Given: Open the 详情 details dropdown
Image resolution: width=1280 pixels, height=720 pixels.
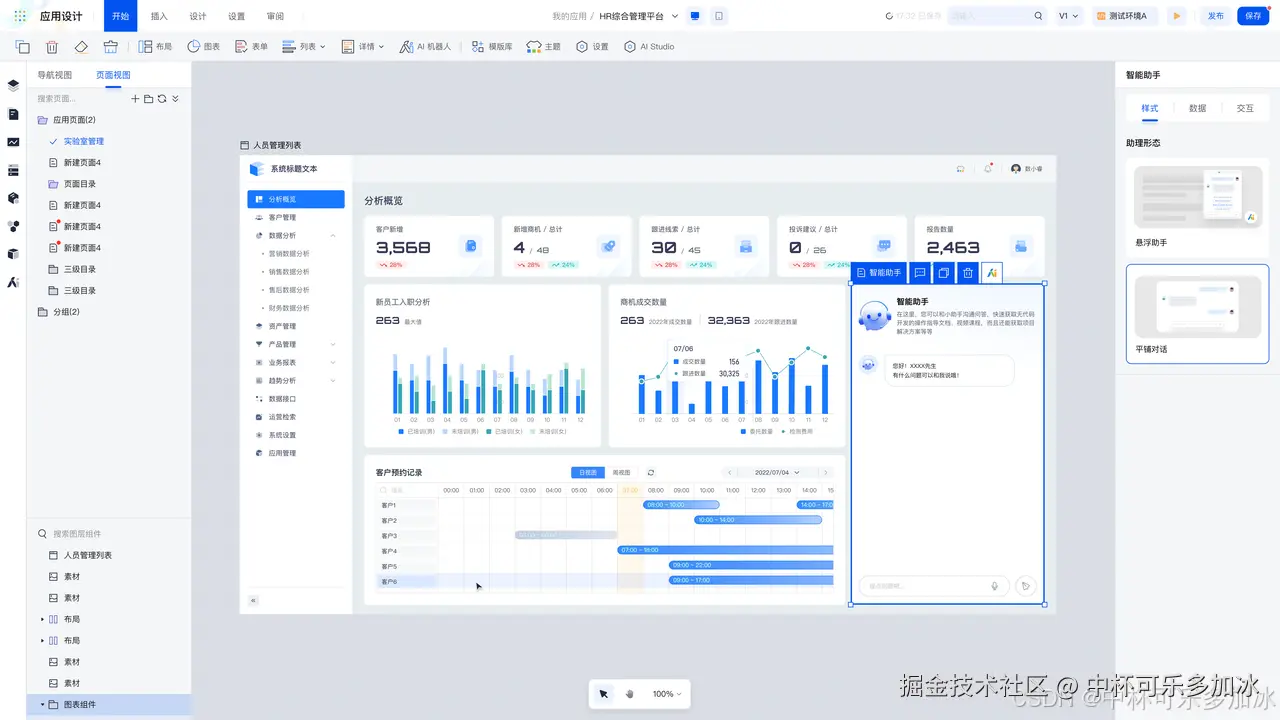Looking at the screenshot, I should point(363,46).
